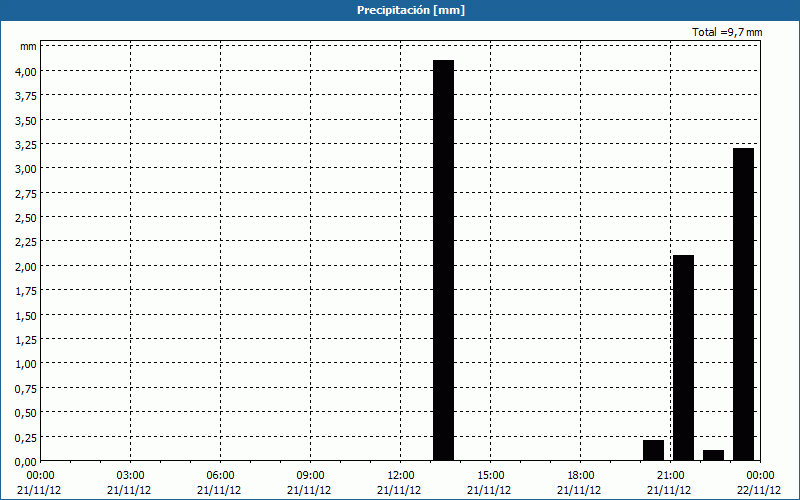Click the 2,1 mm bar after 21:00
Viewport: 800px width, 500px height.
(684, 358)
